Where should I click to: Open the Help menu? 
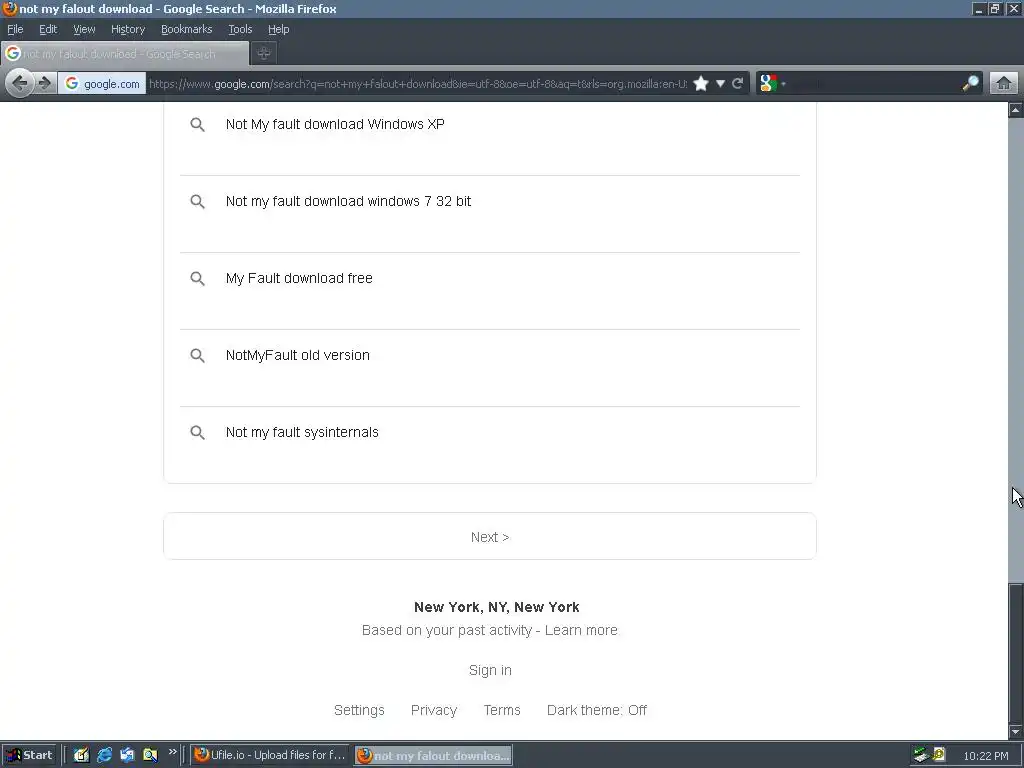(x=278, y=29)
